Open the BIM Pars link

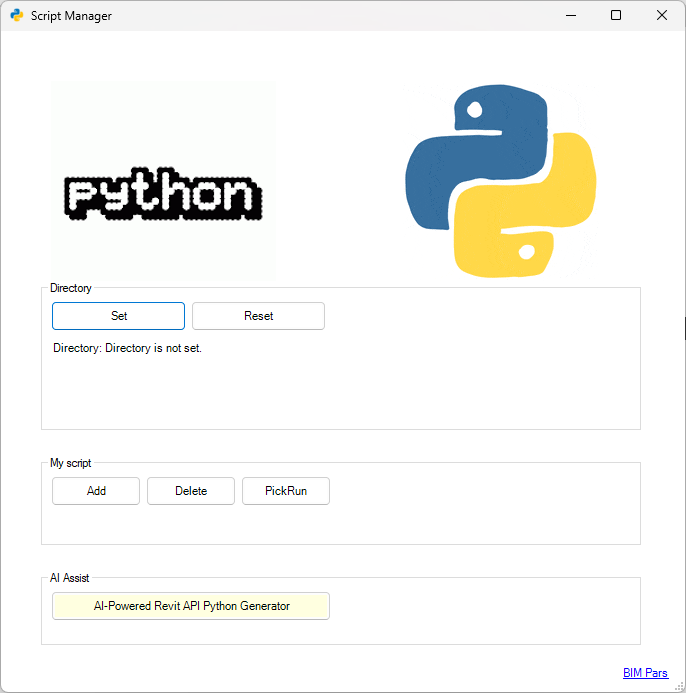tap(645, 673)
